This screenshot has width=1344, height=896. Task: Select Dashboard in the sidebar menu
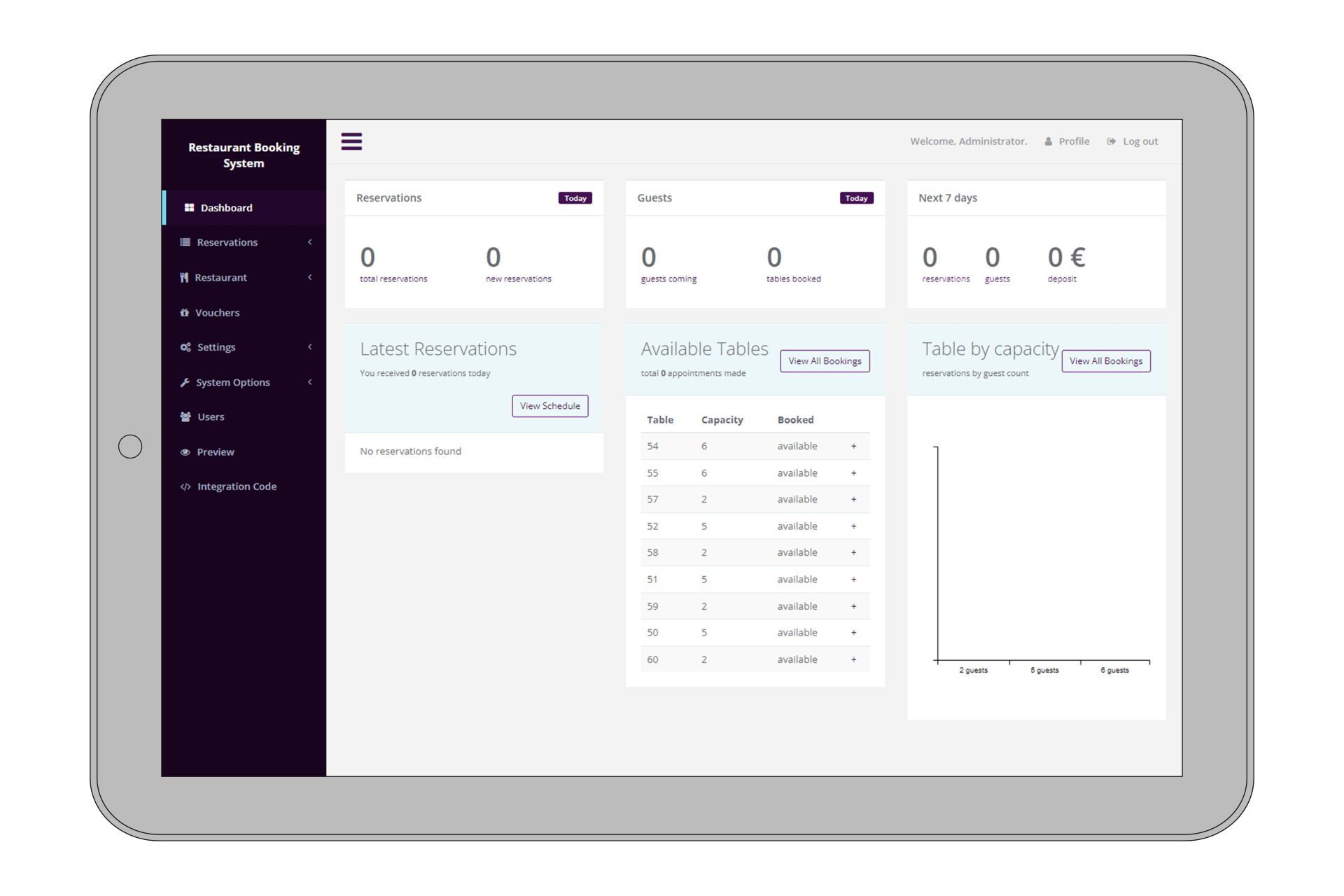pyautogui.click(x=225, y=207)
